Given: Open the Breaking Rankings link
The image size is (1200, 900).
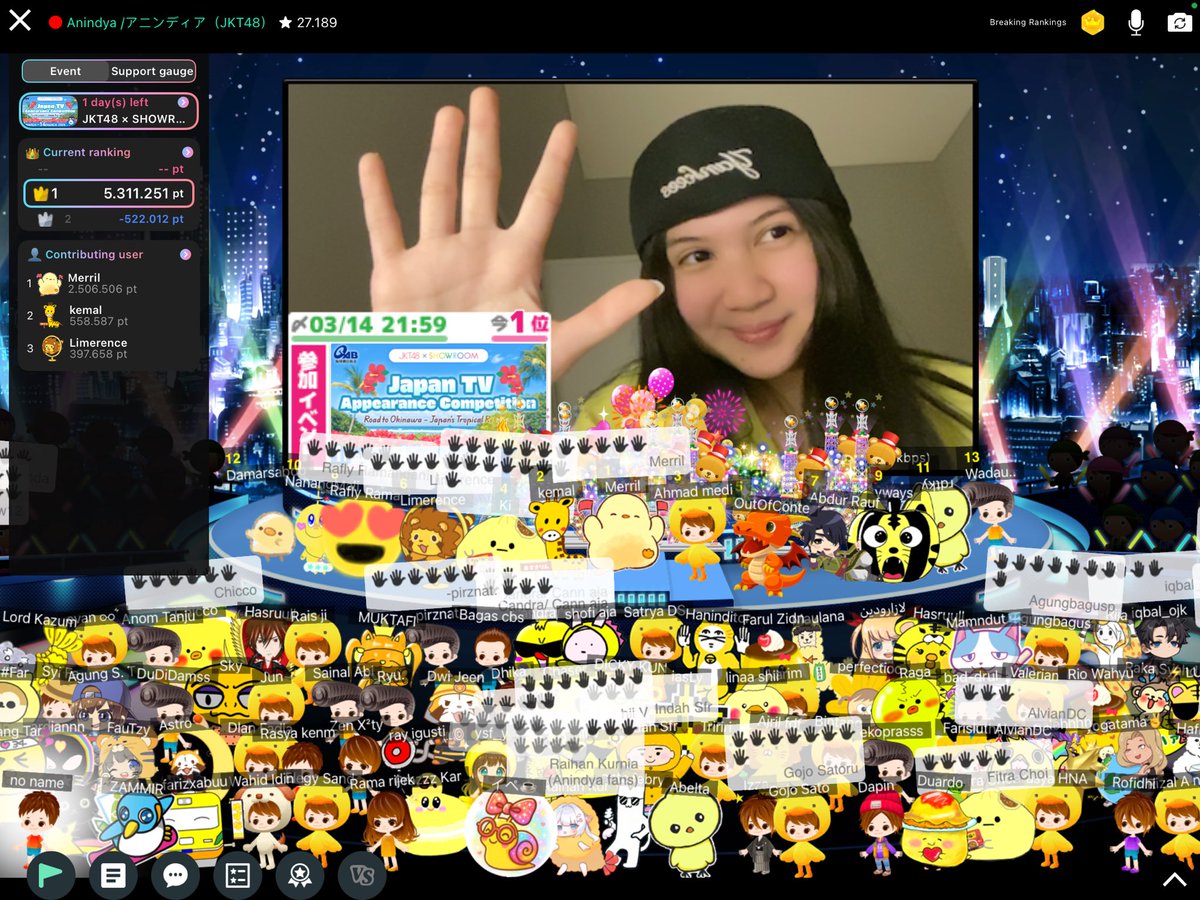Looking at the screenshot, I should click(1028, 22).
